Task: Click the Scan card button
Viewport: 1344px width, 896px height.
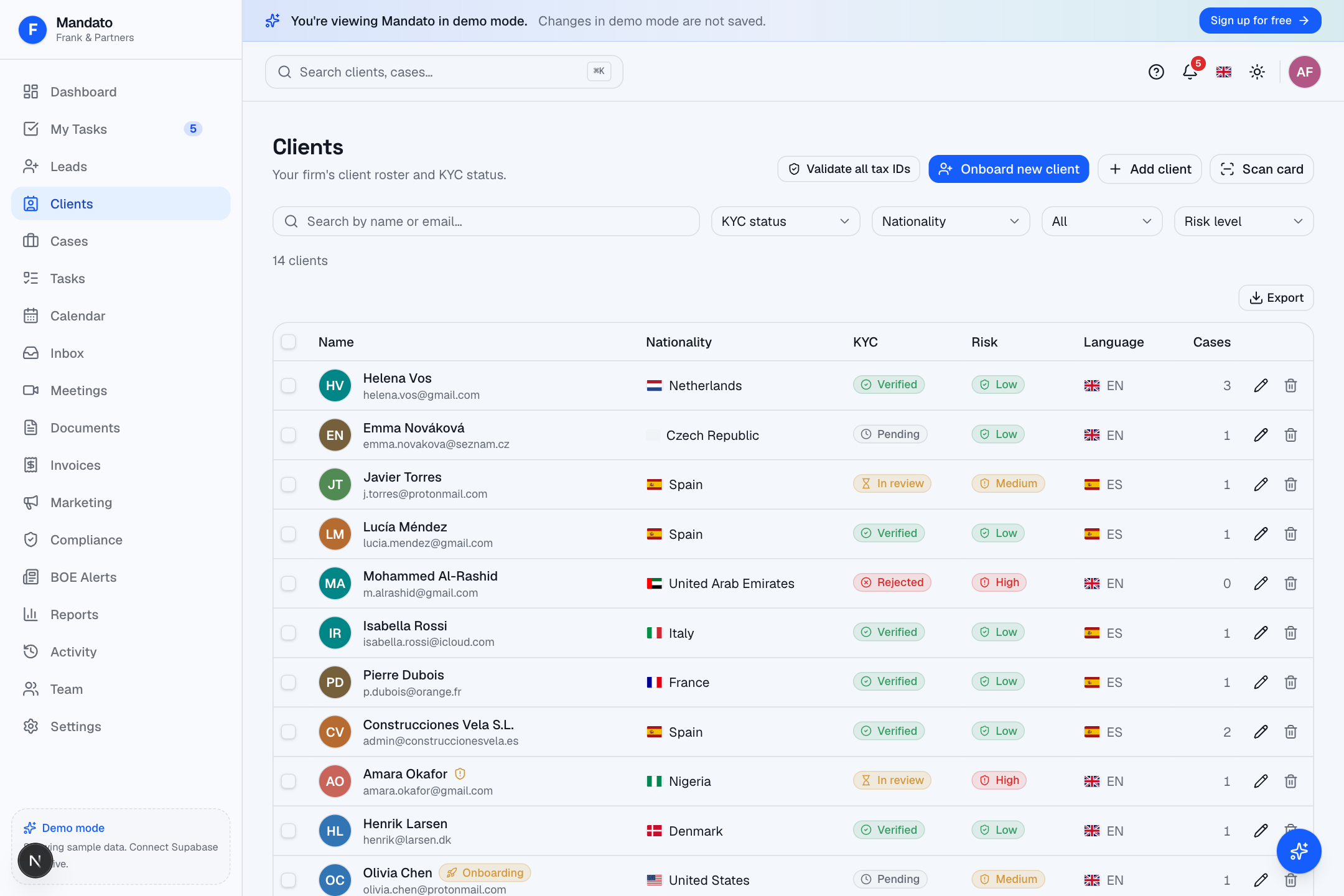Action: pos(1261,169)
